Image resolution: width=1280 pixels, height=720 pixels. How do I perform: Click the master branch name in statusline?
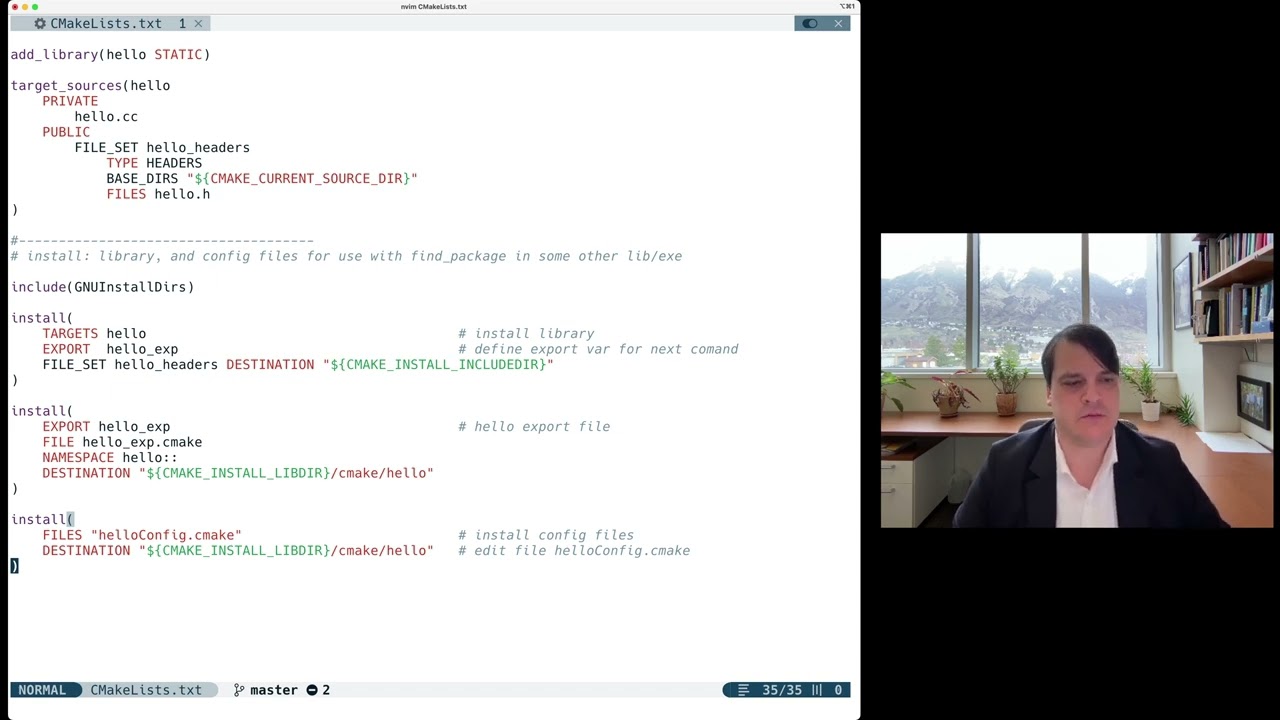(274, 690)
